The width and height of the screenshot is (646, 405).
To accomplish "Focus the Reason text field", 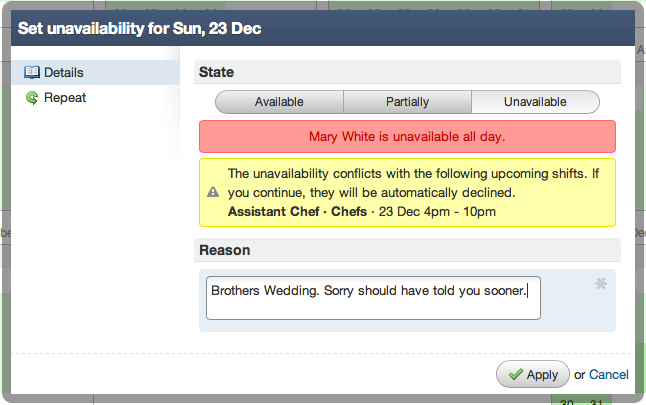I will (373, 298).
